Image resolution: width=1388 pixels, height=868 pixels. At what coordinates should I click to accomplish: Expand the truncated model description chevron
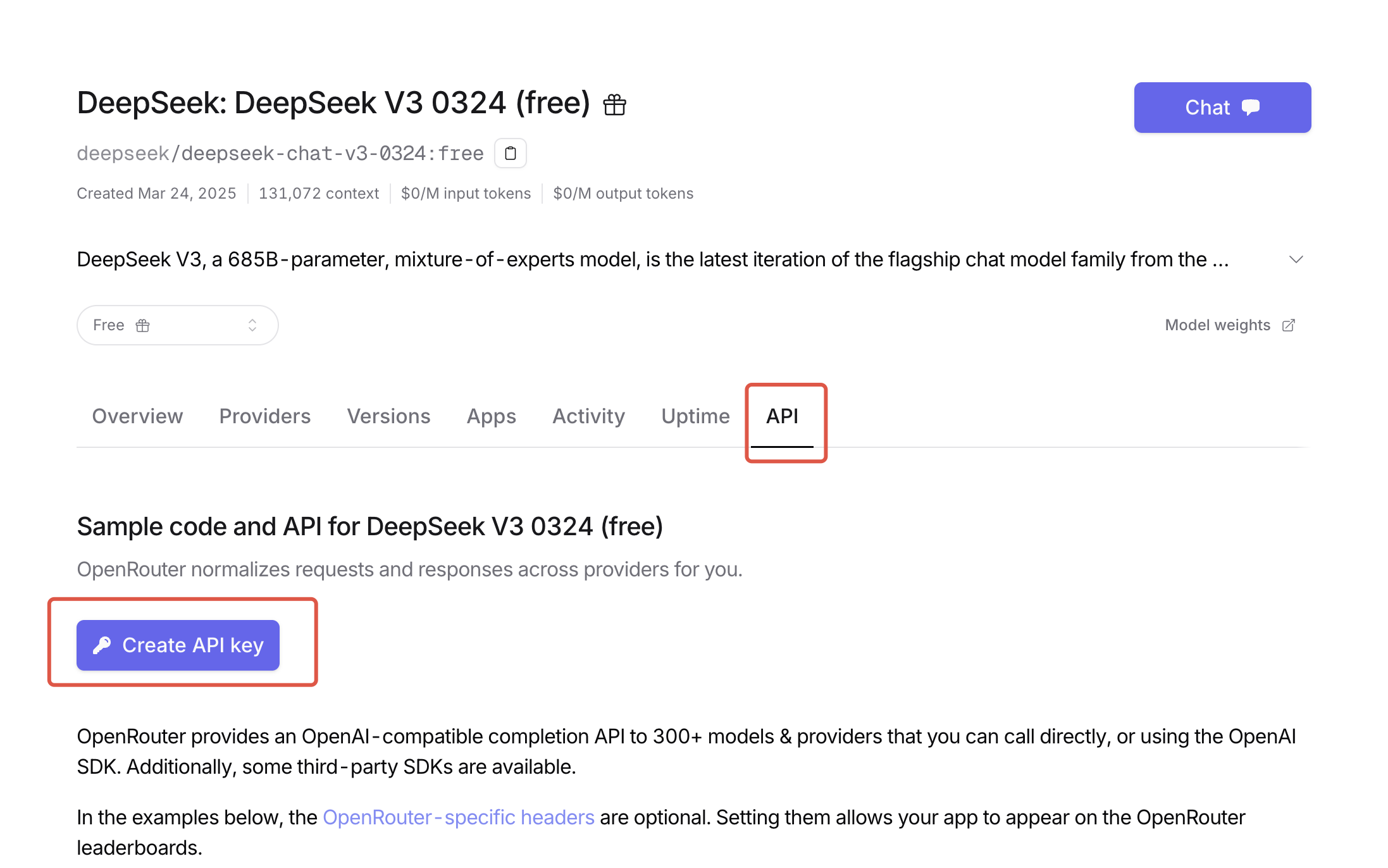(x=1296, y=259)
